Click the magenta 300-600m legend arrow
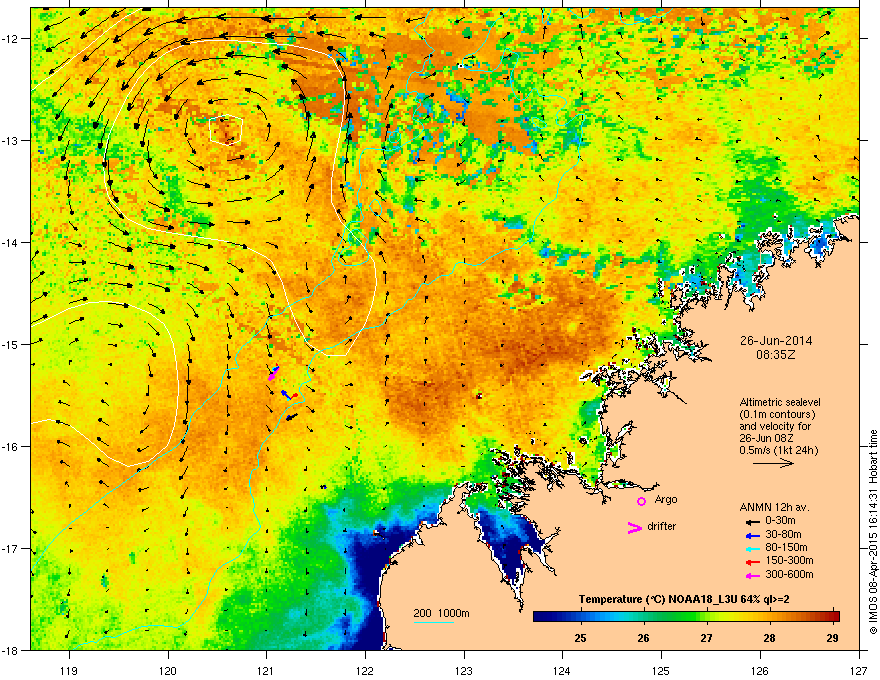880x680 pixels. pyautogui.click(x=751, y=576)
